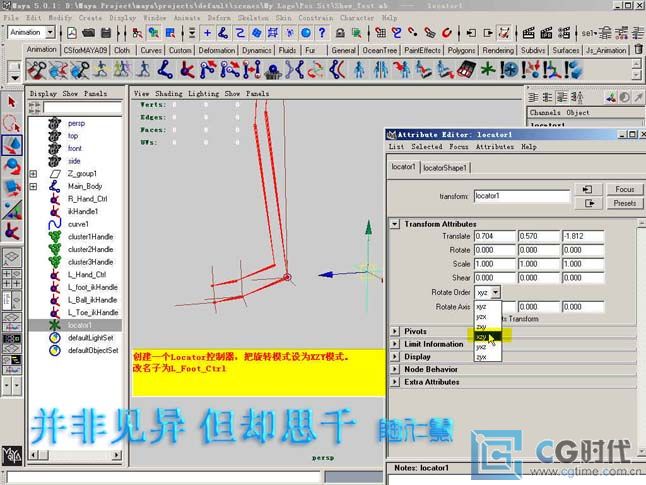The width and height of the screenshot is (646, 485).
Task: Switch to the locatorShape1 tab
Action: 445,168
